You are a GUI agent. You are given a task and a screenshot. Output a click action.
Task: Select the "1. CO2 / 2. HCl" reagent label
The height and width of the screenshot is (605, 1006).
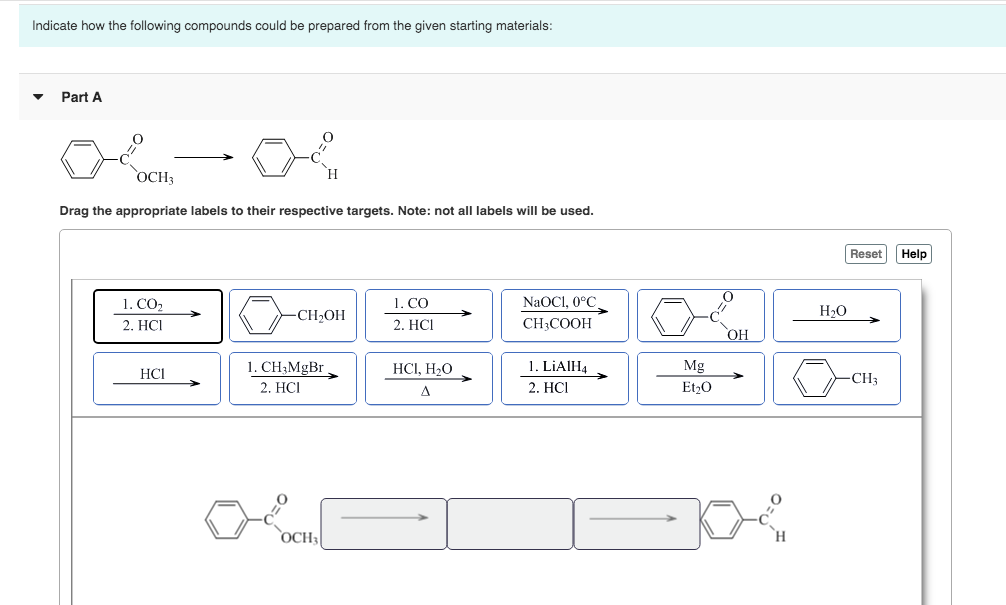(157, 315)
